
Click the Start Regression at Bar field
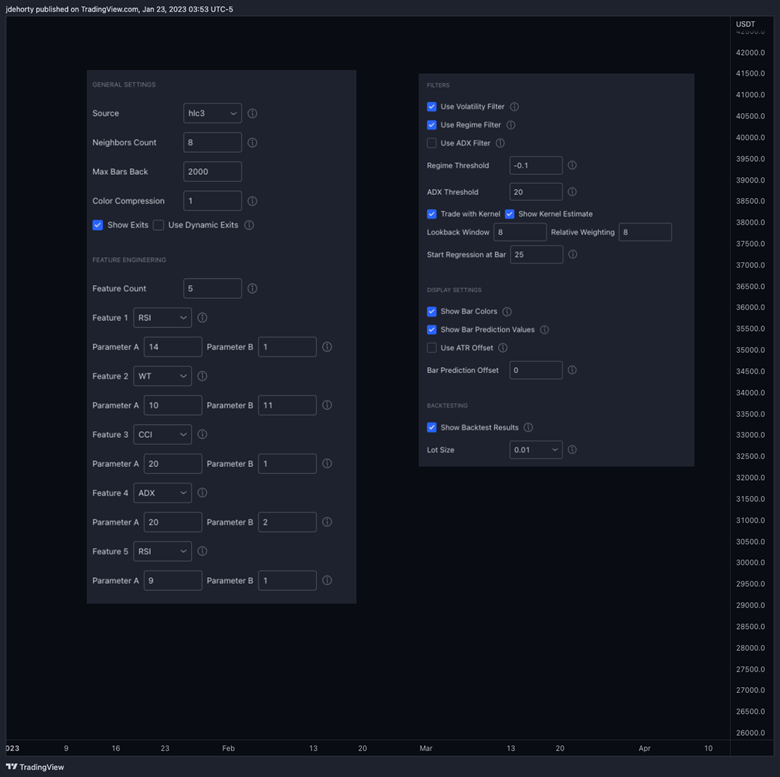pyautogui.click(x=535, y=255)
